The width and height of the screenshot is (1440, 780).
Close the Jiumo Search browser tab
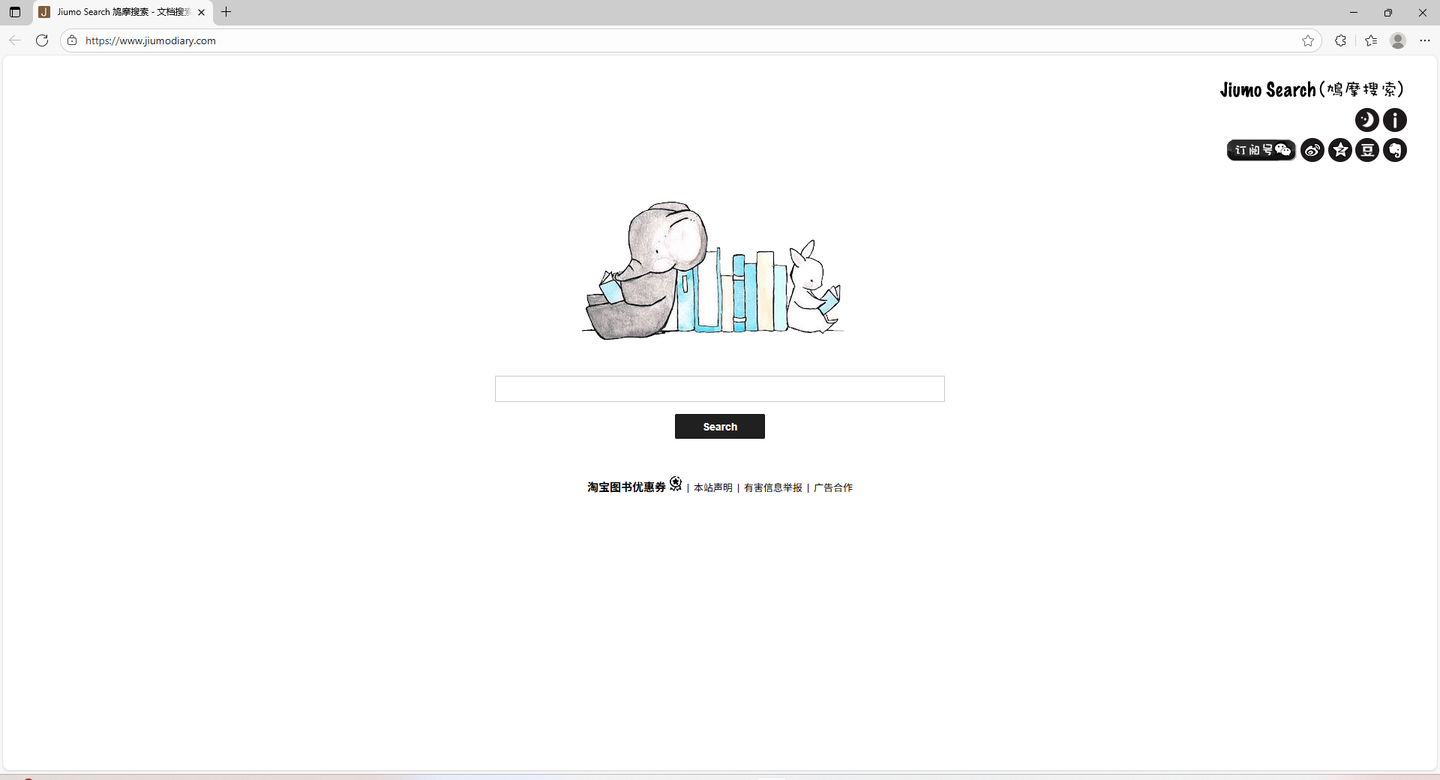tap(201, 12)
